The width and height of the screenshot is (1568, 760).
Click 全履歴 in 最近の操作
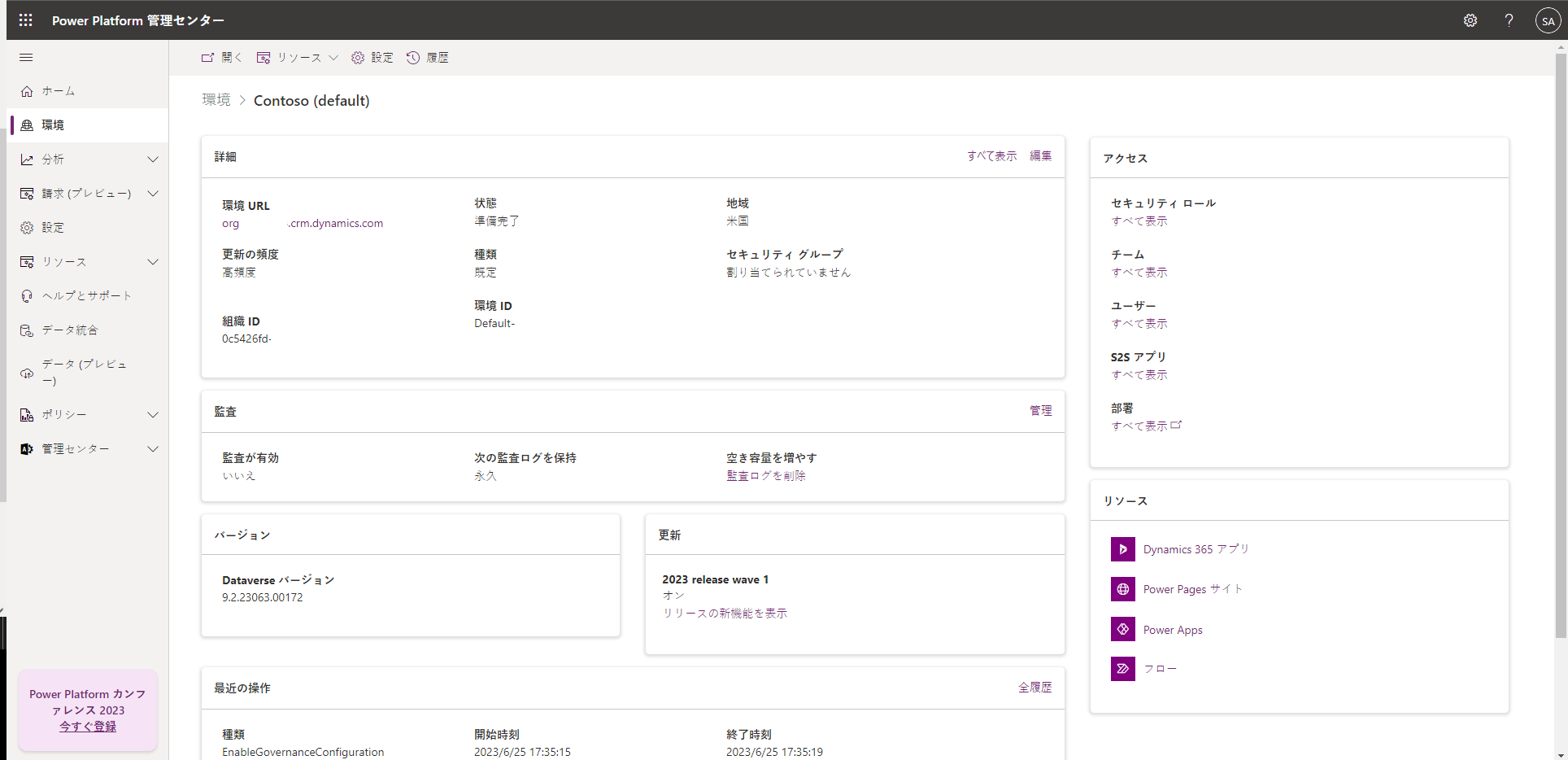(x=1035, y=688)
